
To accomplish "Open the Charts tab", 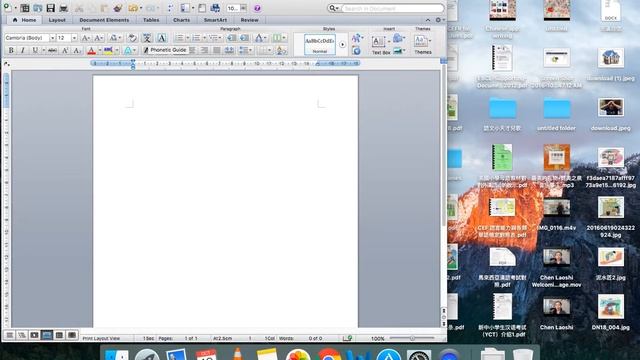I will tap(181, 20).
